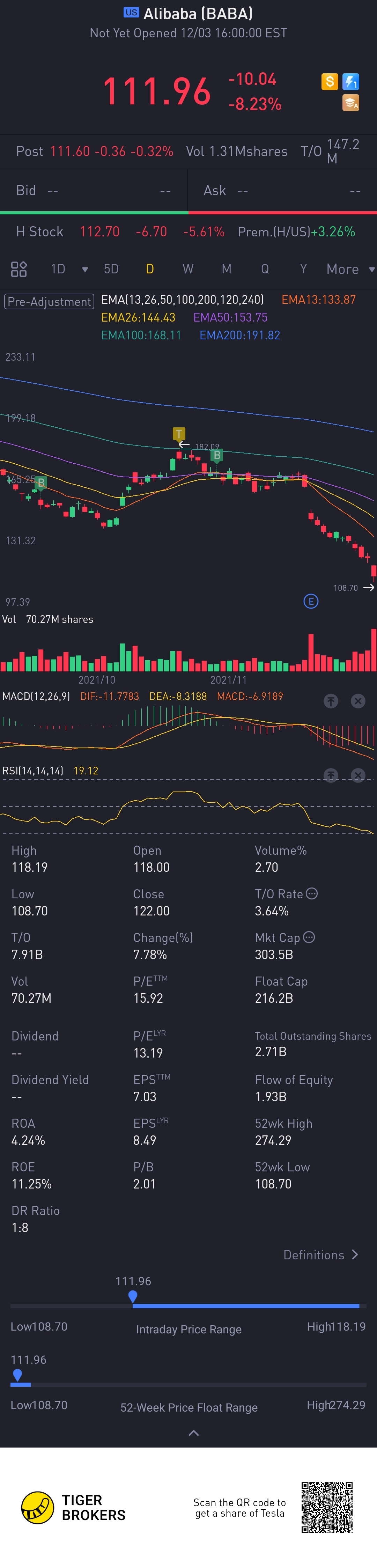The width and height of the screenshot is (377, 1568).
Task: Tap the EMA(13,26,50,100,200,120,240) label
Action: [x=183, y=300]
